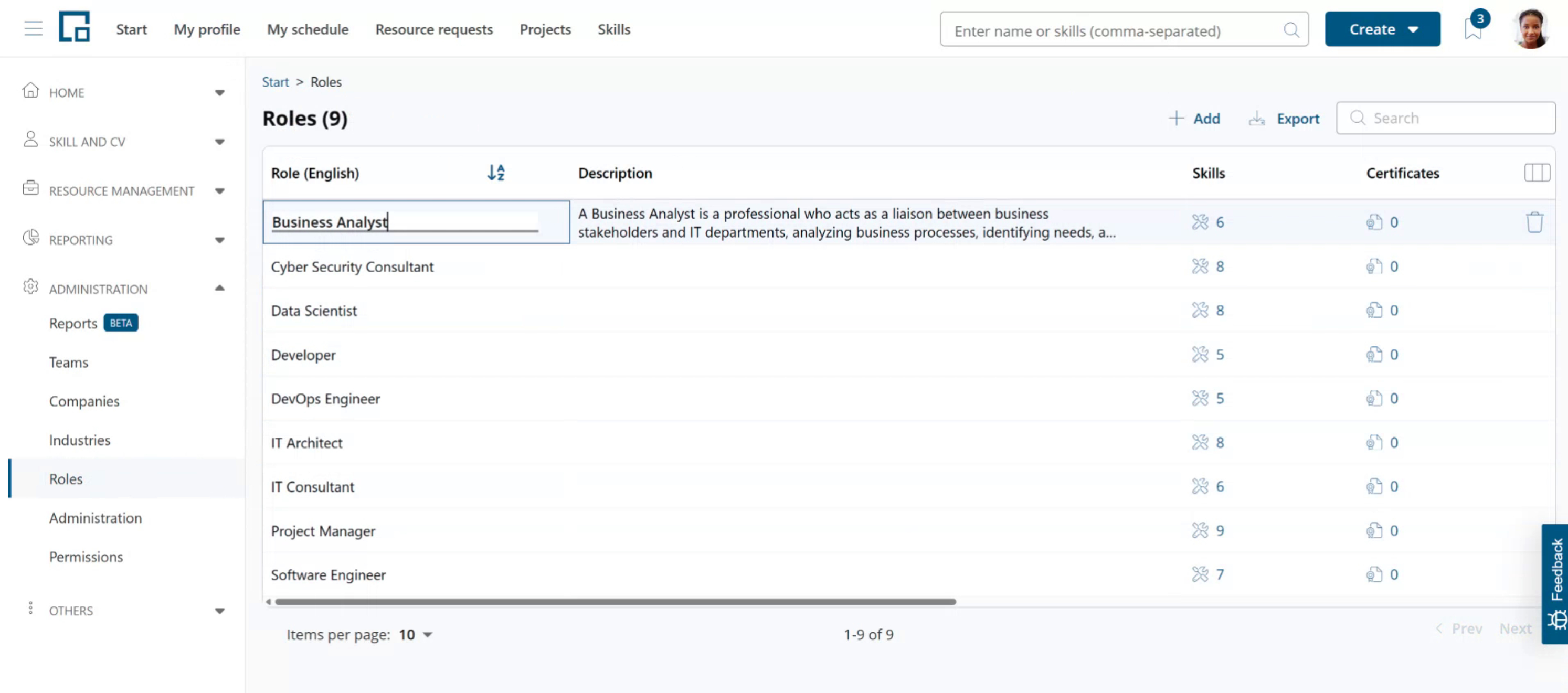
Task: Select the DevOps Engineer role name
Action: coord(325,399)
